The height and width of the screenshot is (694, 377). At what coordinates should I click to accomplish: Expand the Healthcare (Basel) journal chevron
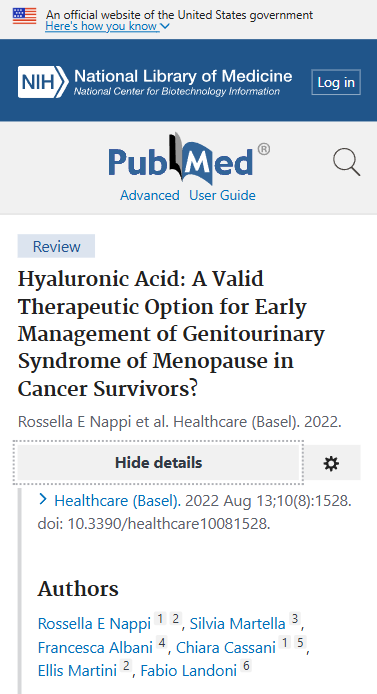[x=43, y=500]
